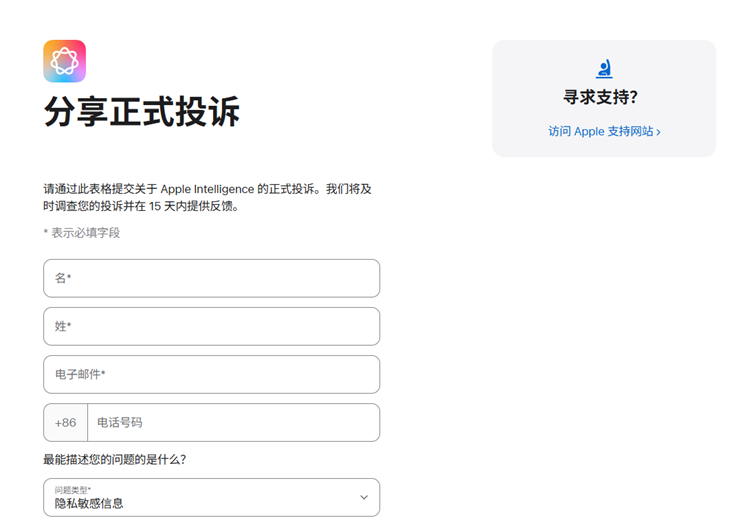Click the 表示必填字段 note

(x=82, y=233)
